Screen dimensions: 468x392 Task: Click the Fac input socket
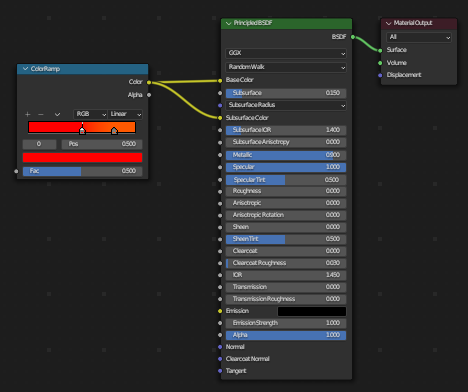pos(16,171)
